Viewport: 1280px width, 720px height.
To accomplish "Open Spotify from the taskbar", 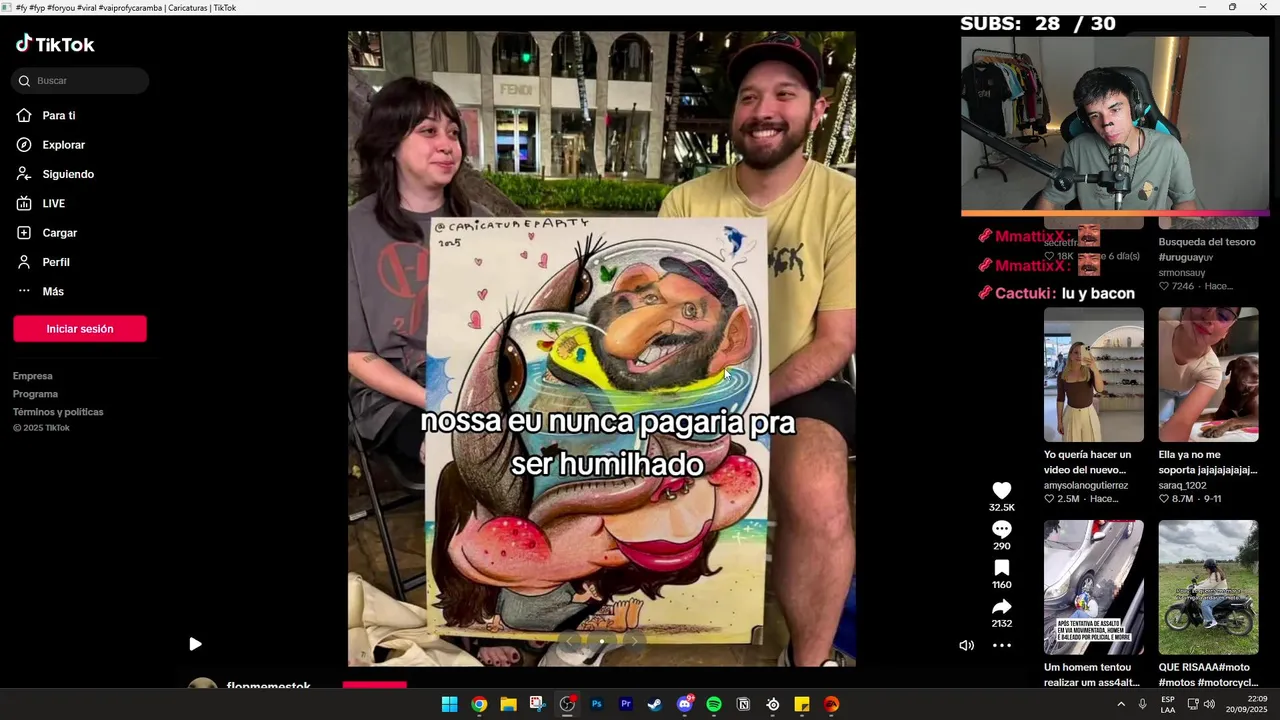I will [x=714, y=704].
